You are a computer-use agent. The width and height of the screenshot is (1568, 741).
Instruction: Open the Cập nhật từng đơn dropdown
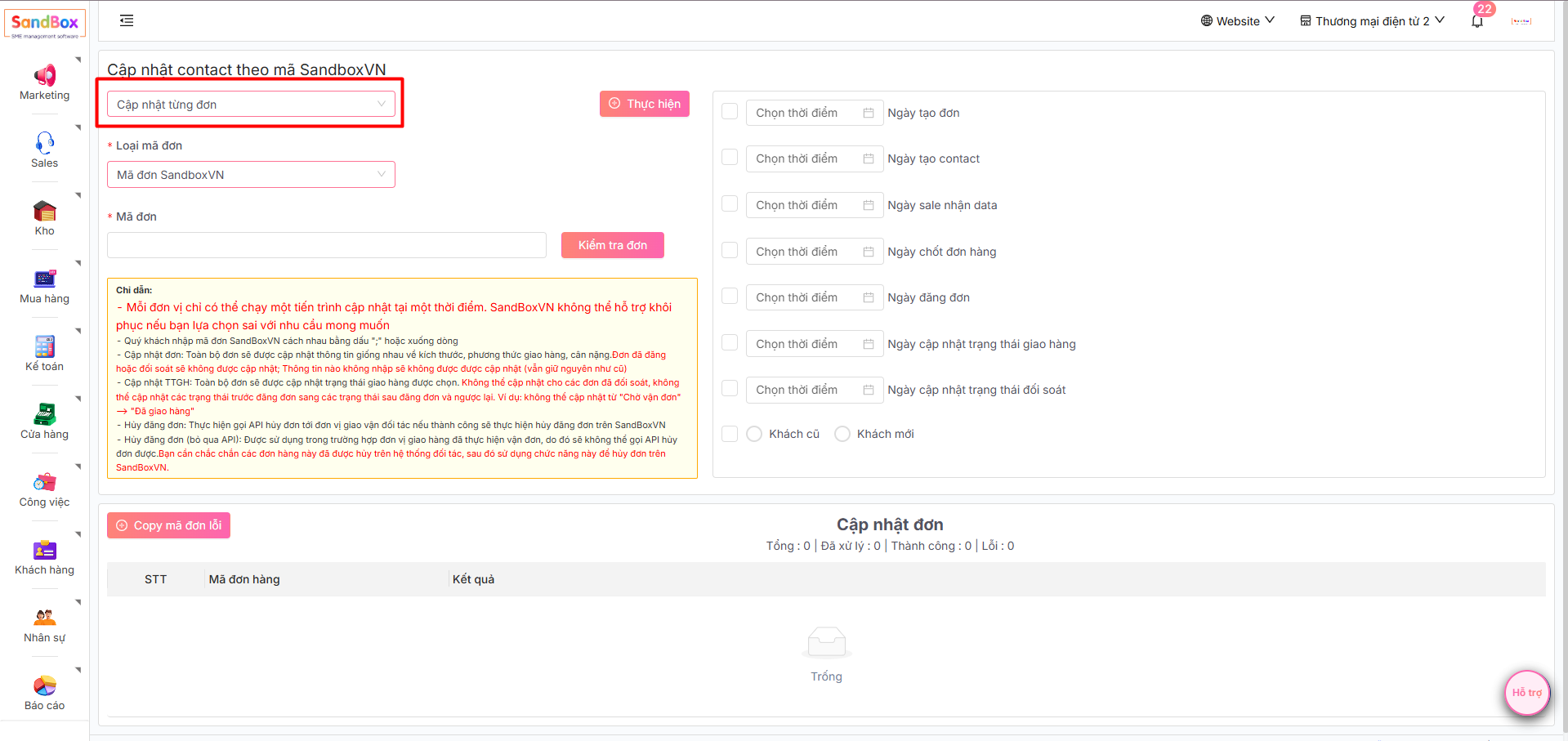[x=251, y=105]
